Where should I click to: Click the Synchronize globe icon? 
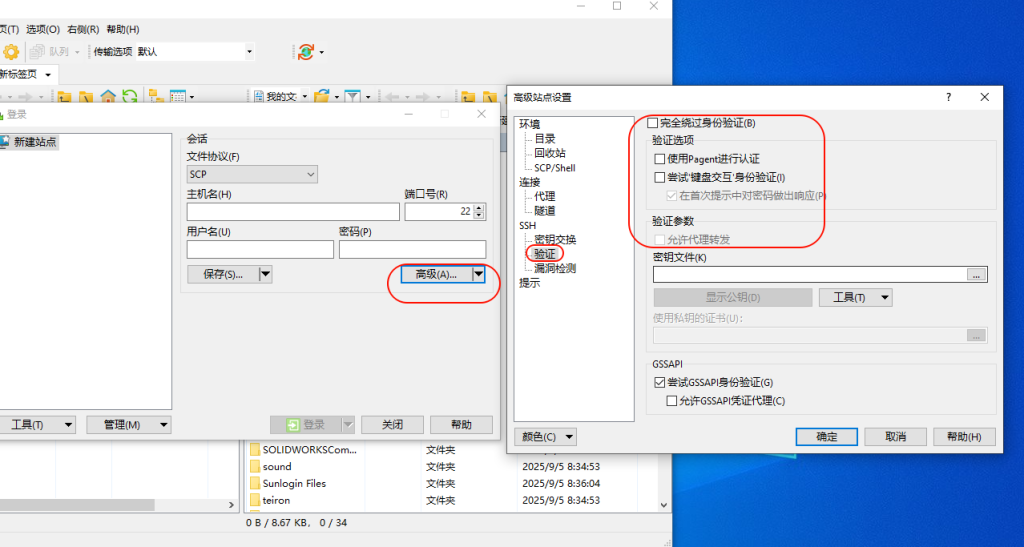306,52
